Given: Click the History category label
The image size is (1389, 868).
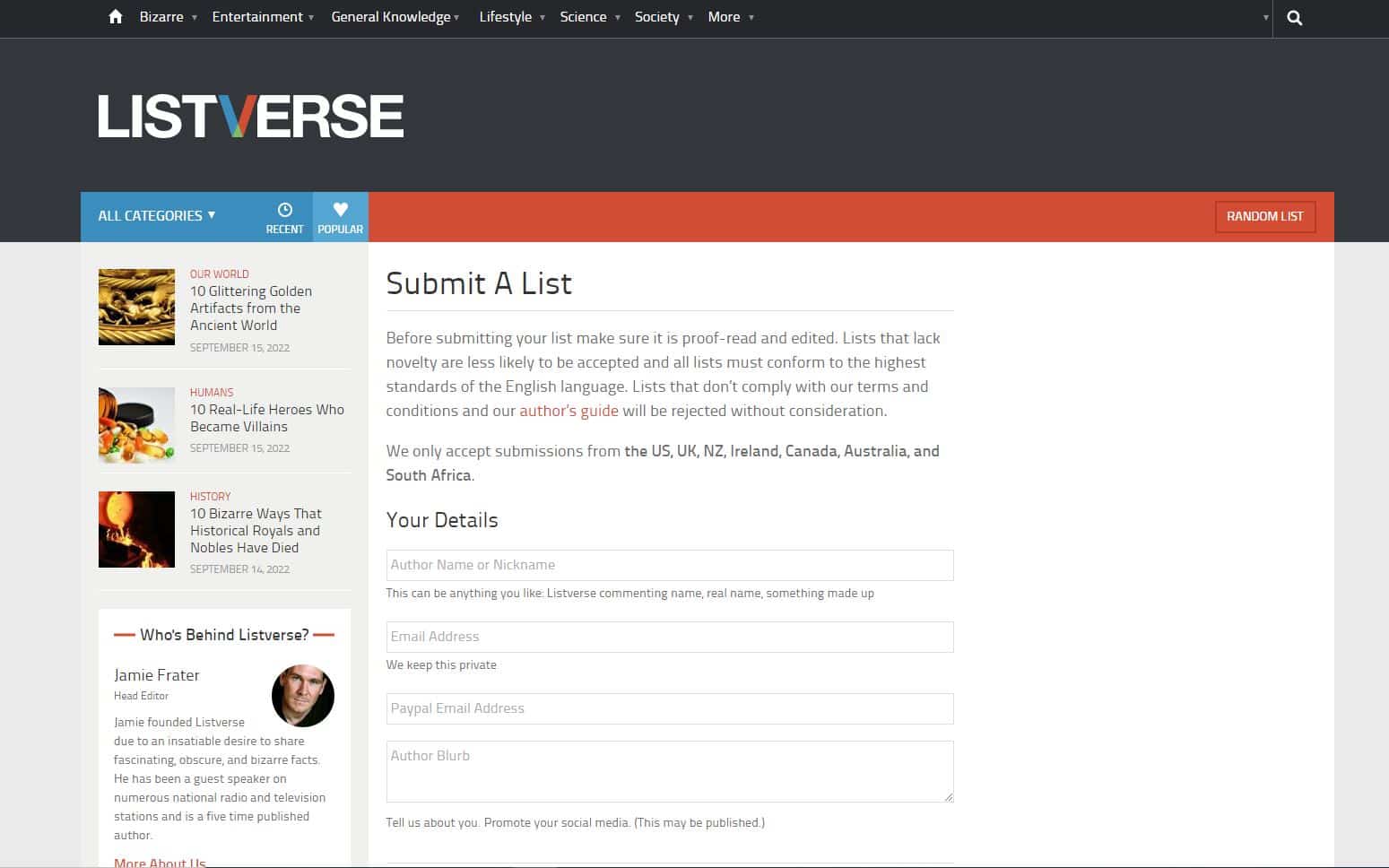Looking at the screenshot, I should 211,497.
